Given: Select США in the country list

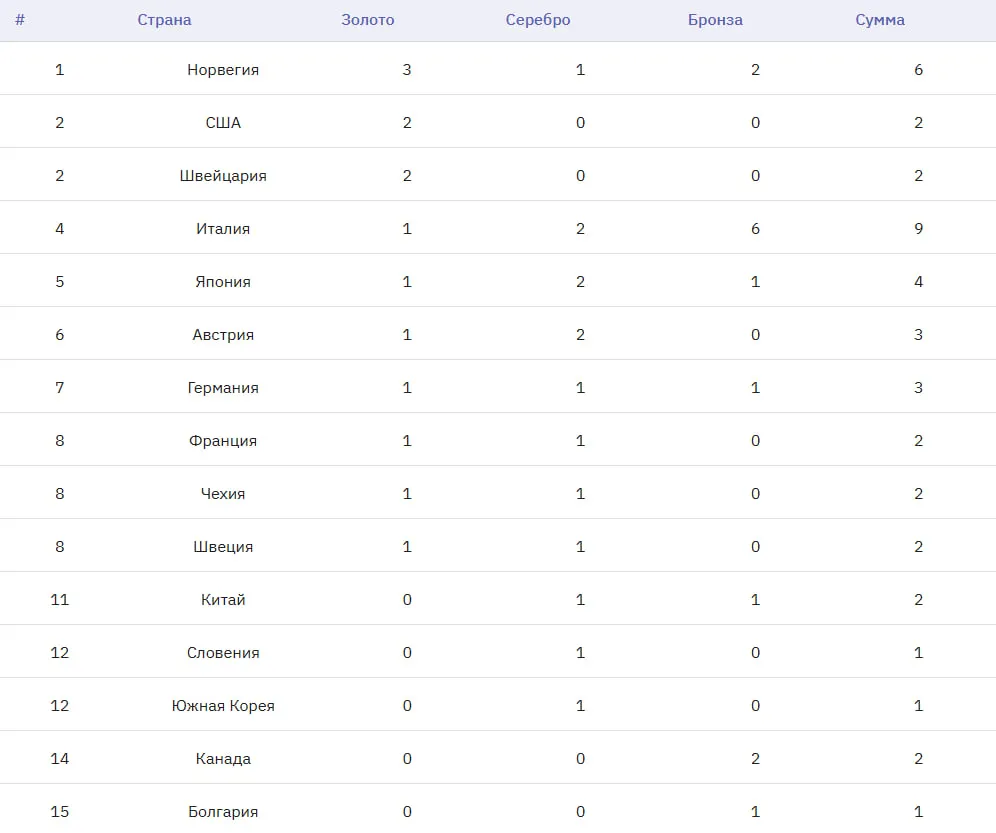Looking at the screenshot, I should click(x=223, y=123).
